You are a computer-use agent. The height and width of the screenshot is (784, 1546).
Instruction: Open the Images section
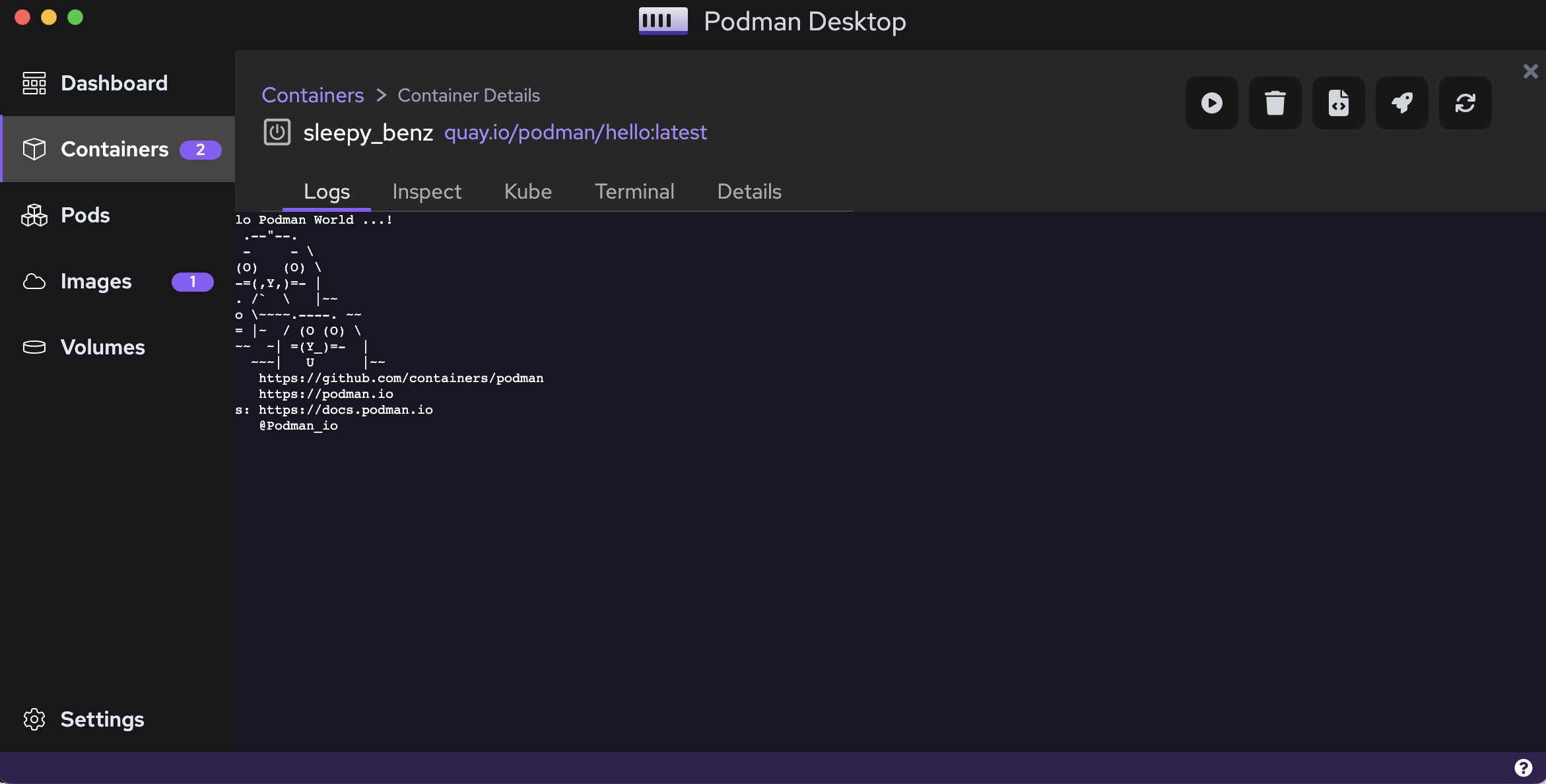point(96,281)
